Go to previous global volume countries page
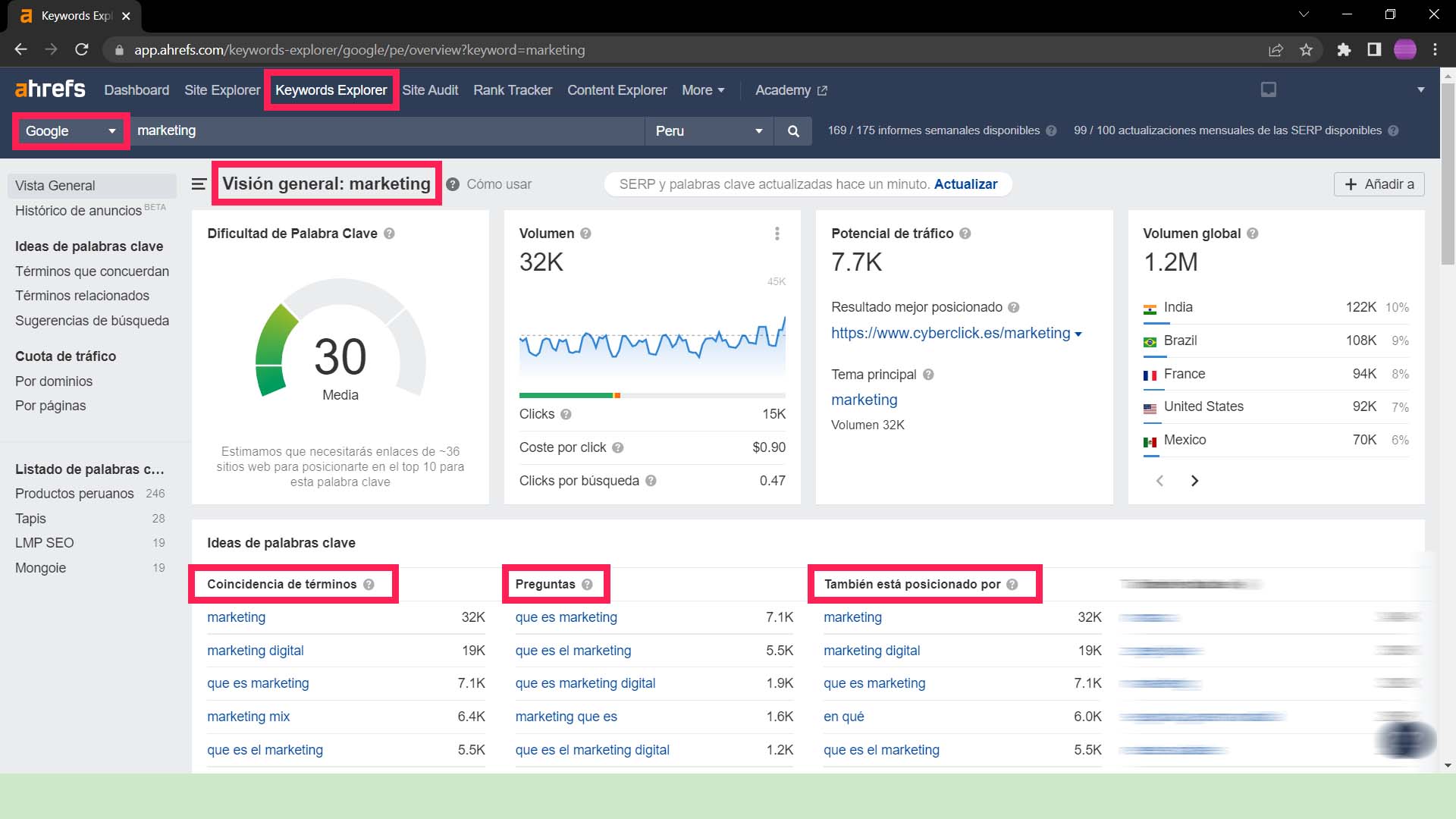This screenshot has width=1456, height=819. (1159, 481)
